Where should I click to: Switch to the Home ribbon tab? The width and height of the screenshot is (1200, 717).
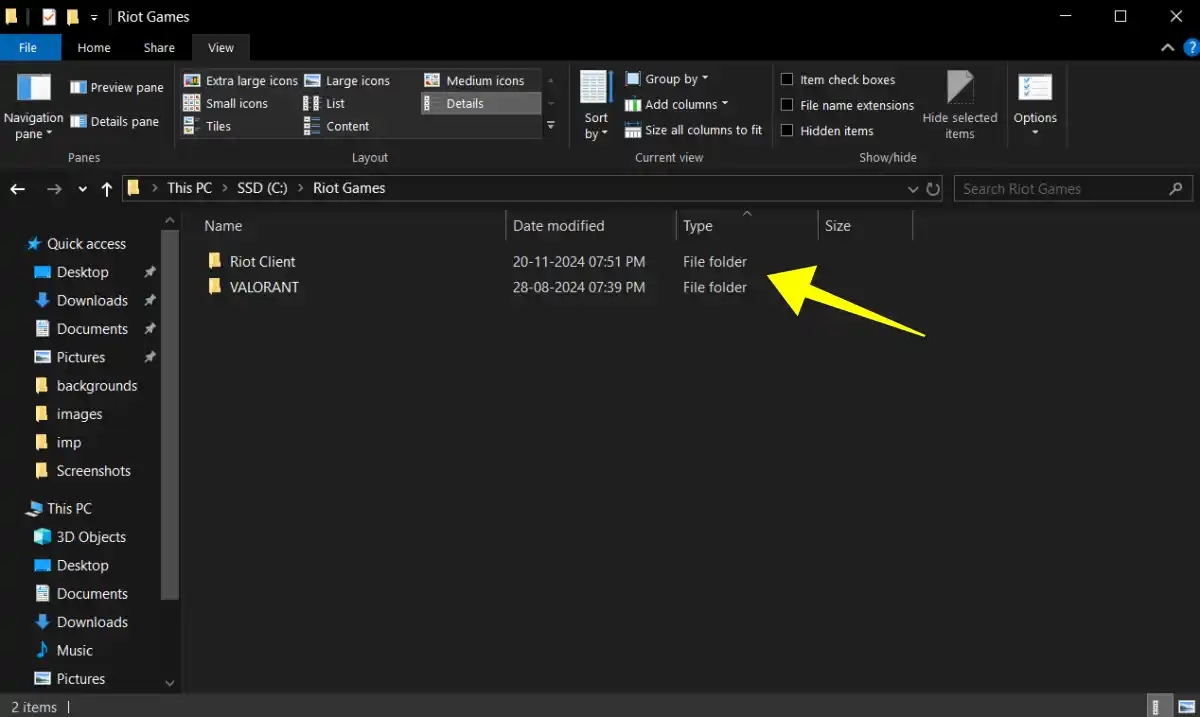tap(93, 47)
